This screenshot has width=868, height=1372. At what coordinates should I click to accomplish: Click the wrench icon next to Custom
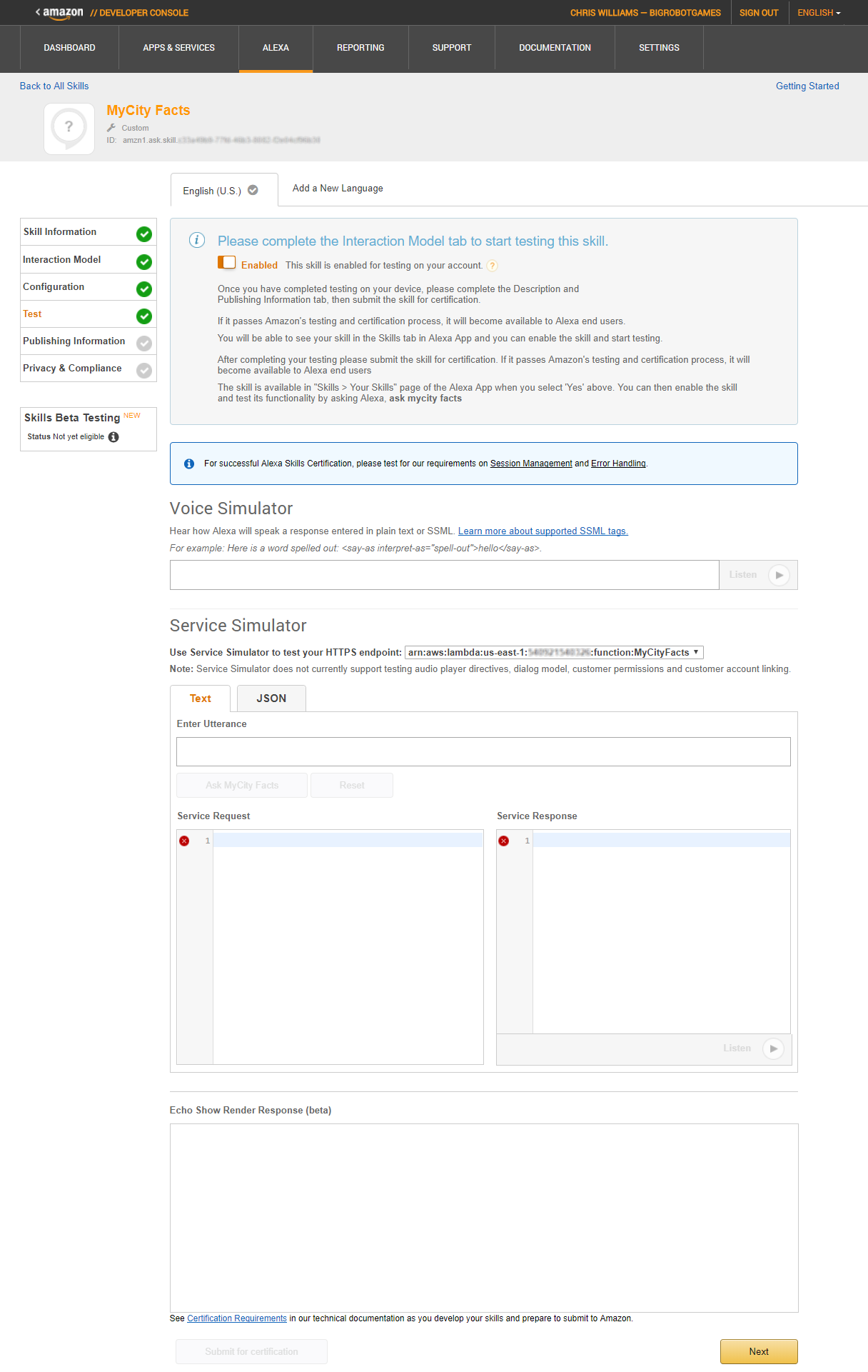tap(111, 128)
